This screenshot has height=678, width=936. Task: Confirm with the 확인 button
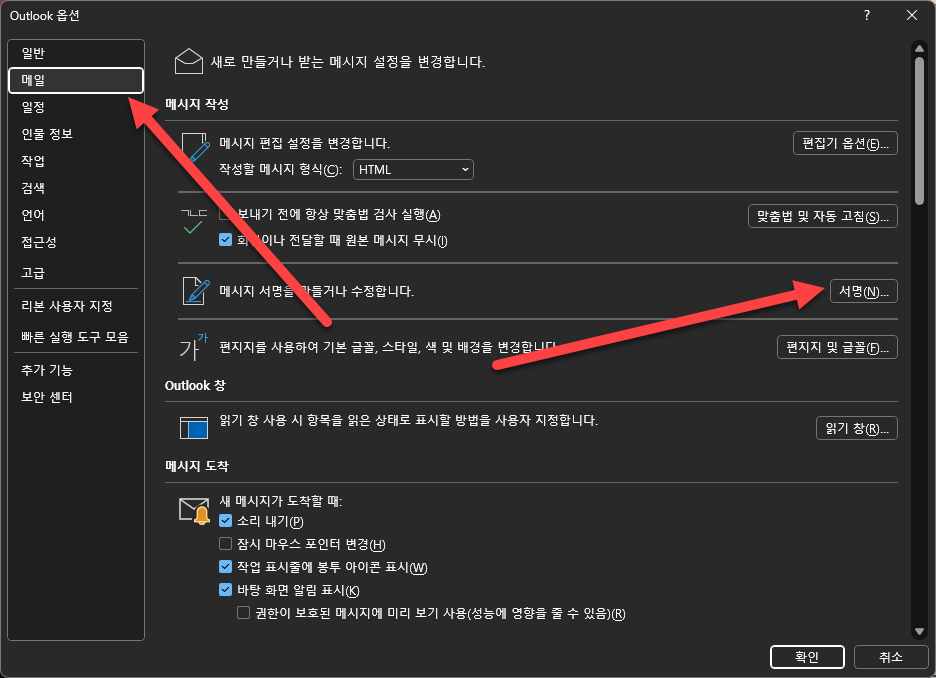point(807,657)
